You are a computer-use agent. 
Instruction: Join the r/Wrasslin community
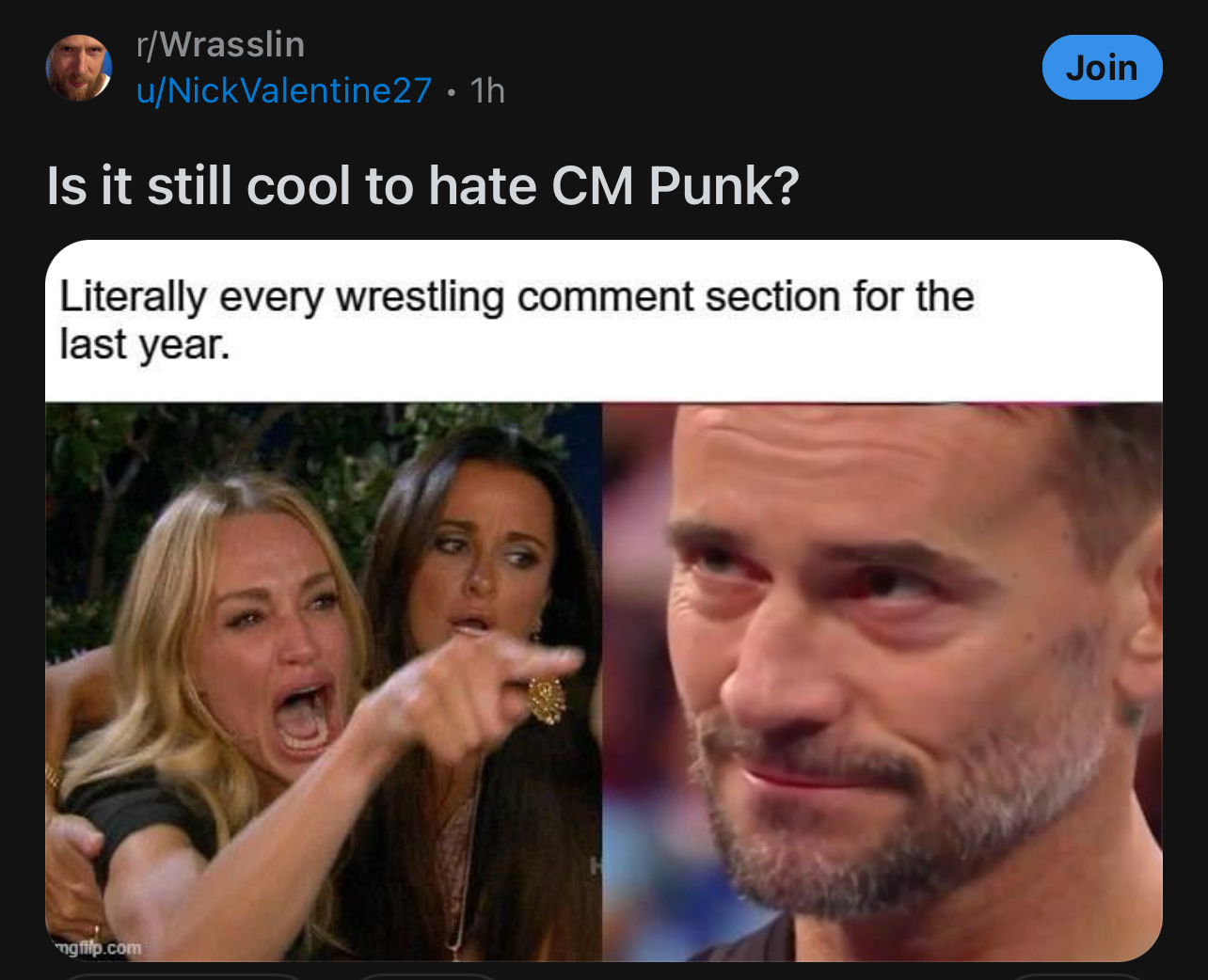(1102, 68)
